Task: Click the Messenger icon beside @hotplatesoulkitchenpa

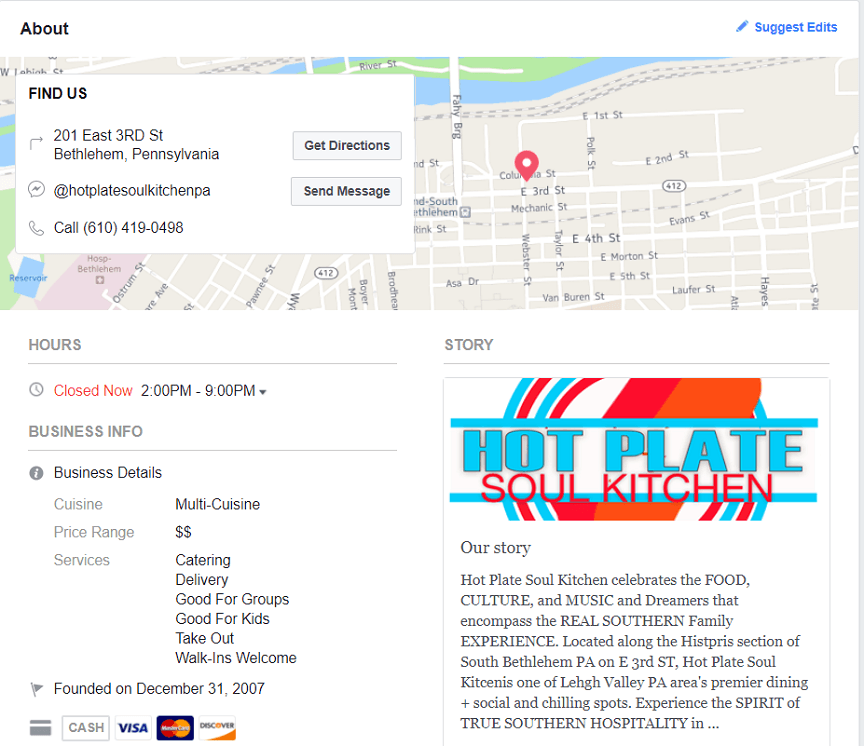Action: 36,190
